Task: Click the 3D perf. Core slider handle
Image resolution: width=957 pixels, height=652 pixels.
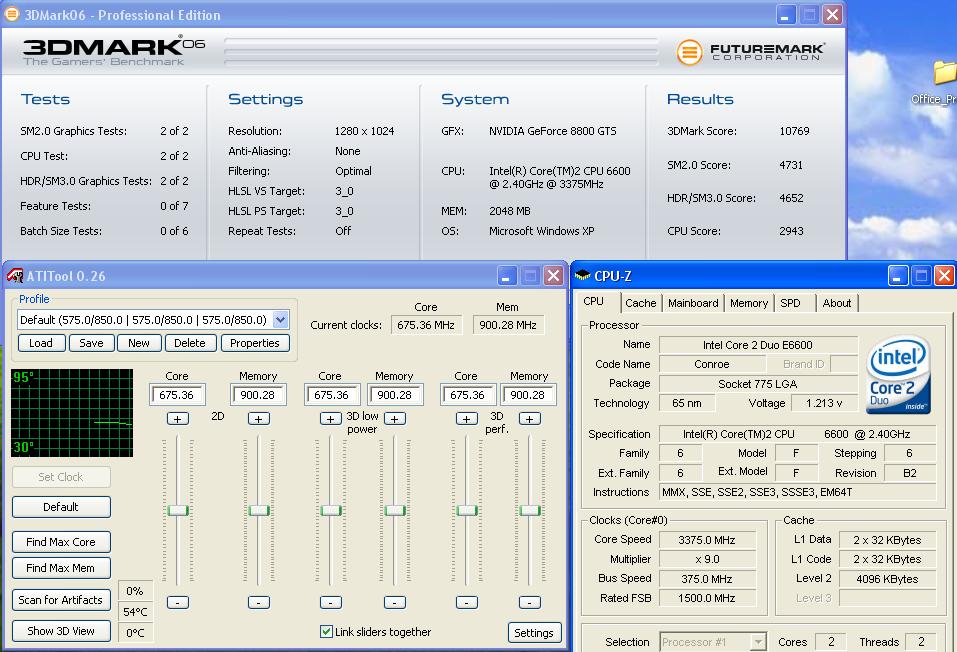Action: [467, 510]
